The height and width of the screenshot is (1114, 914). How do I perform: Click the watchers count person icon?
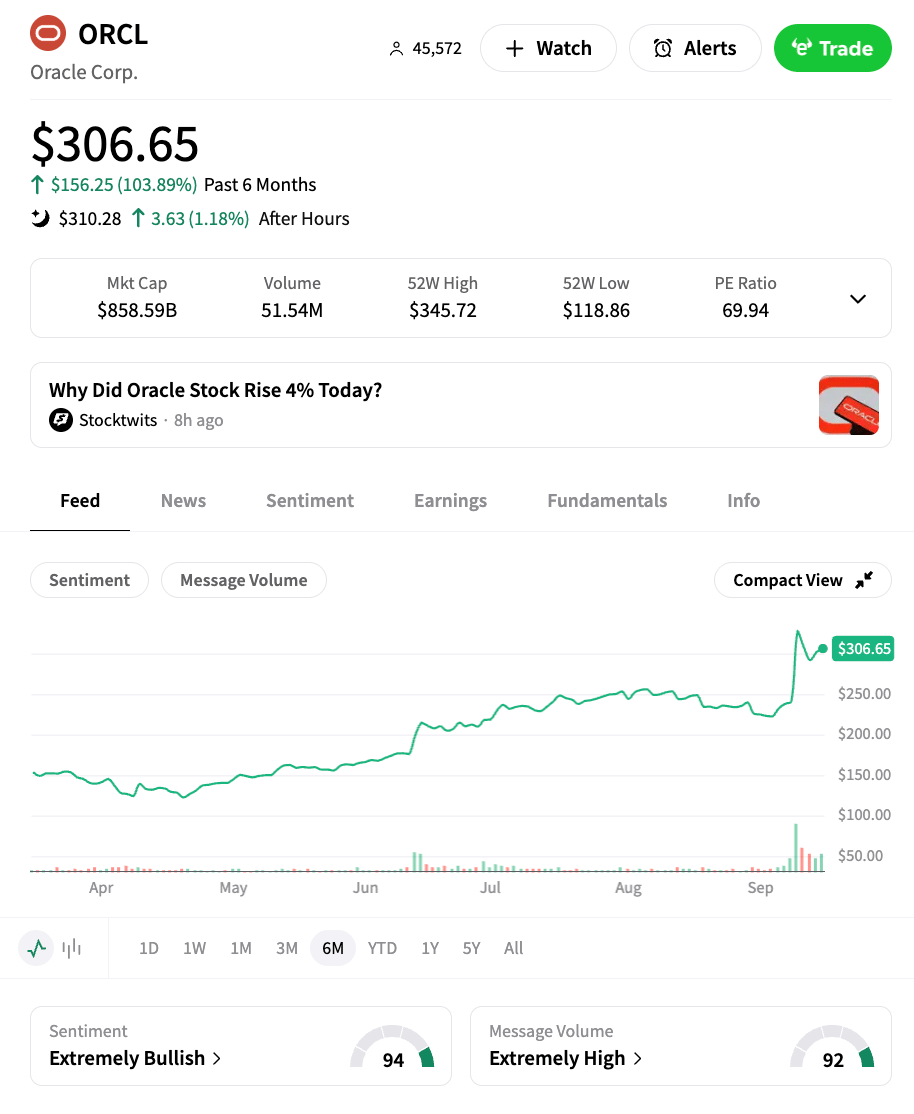396,48
